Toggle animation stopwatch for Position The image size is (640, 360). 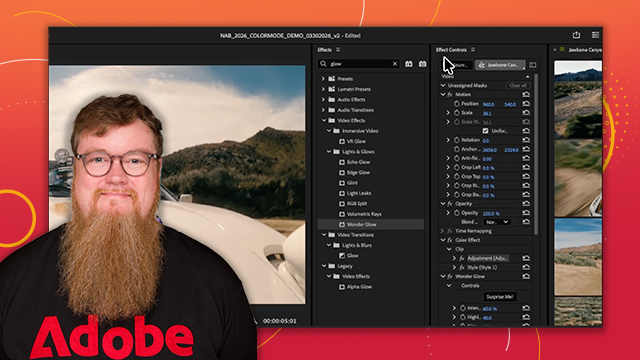point(457,104)
